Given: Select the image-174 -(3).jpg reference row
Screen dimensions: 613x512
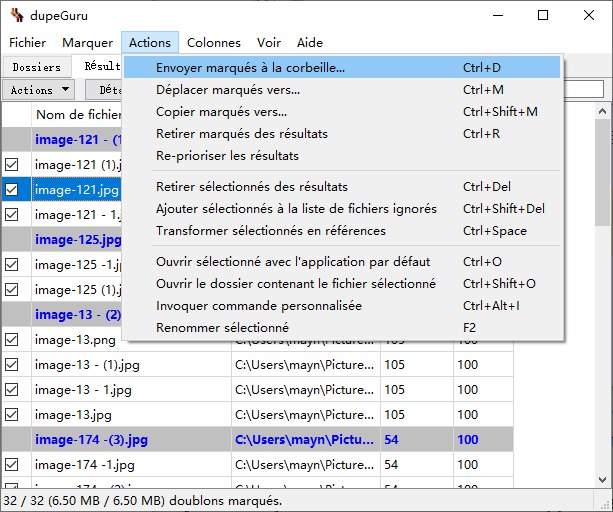Looking at the screenshot, I should point(258,440).
